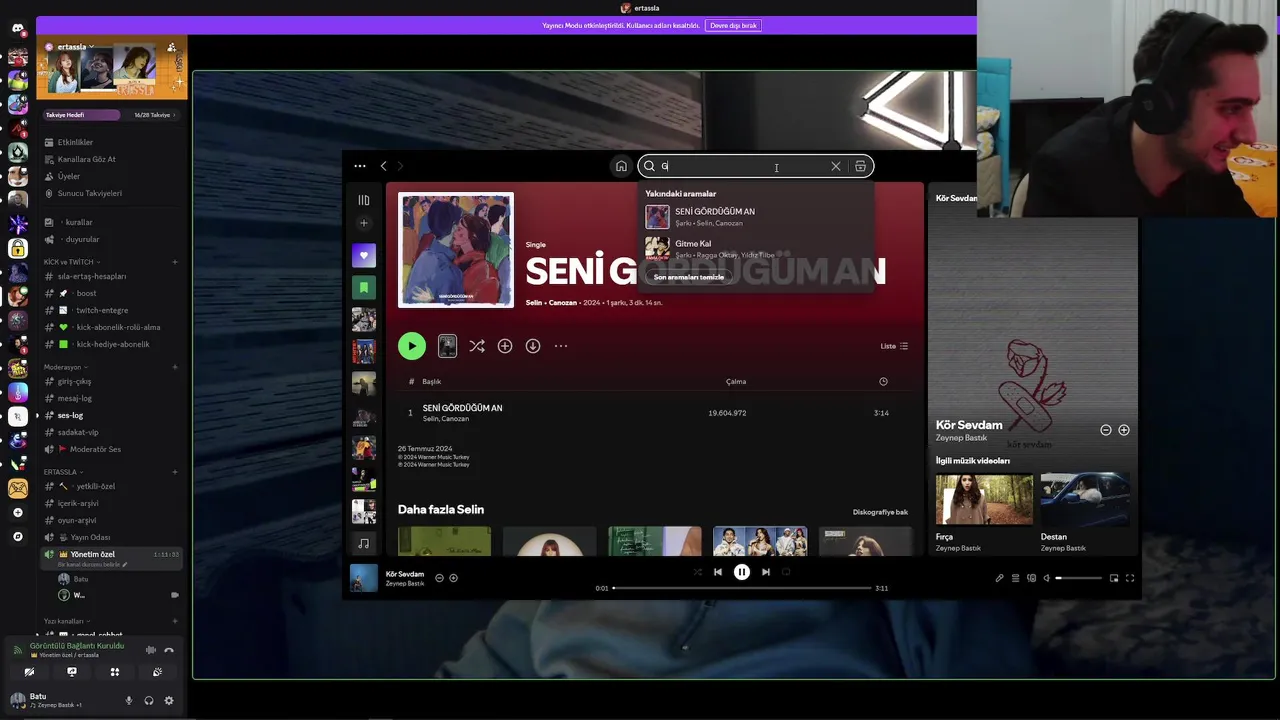This screenshot has width=1280, height=720.
Task: Add the single to library with plus circle
Action: 505,346
